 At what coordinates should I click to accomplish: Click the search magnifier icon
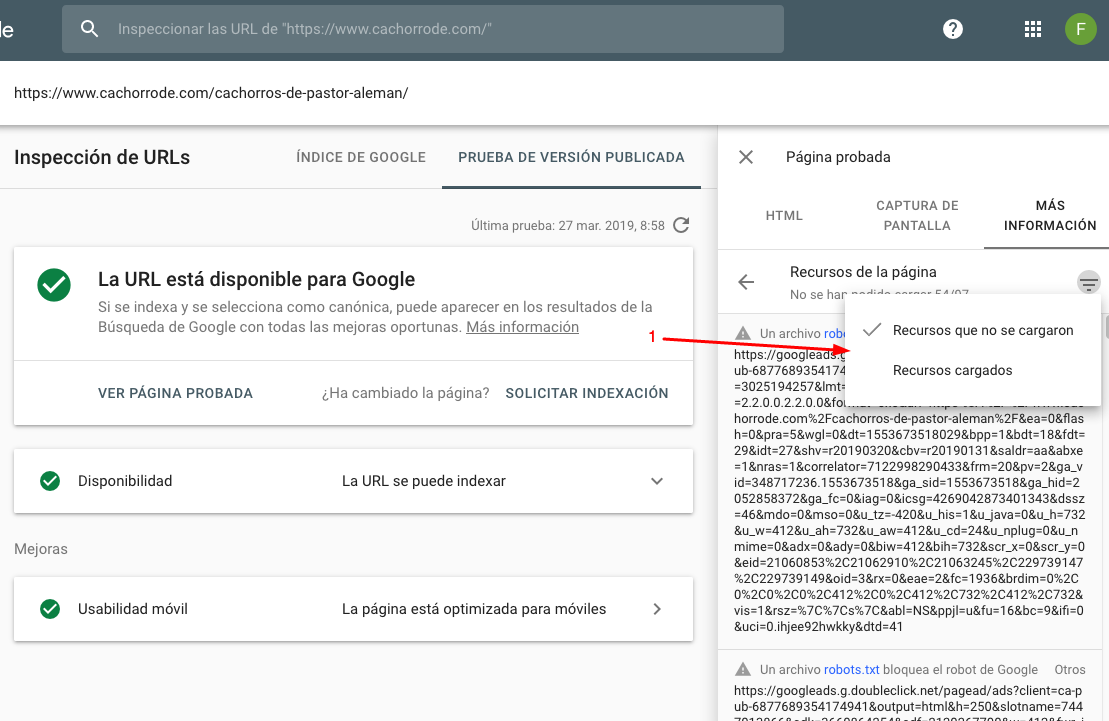(90, 29)
